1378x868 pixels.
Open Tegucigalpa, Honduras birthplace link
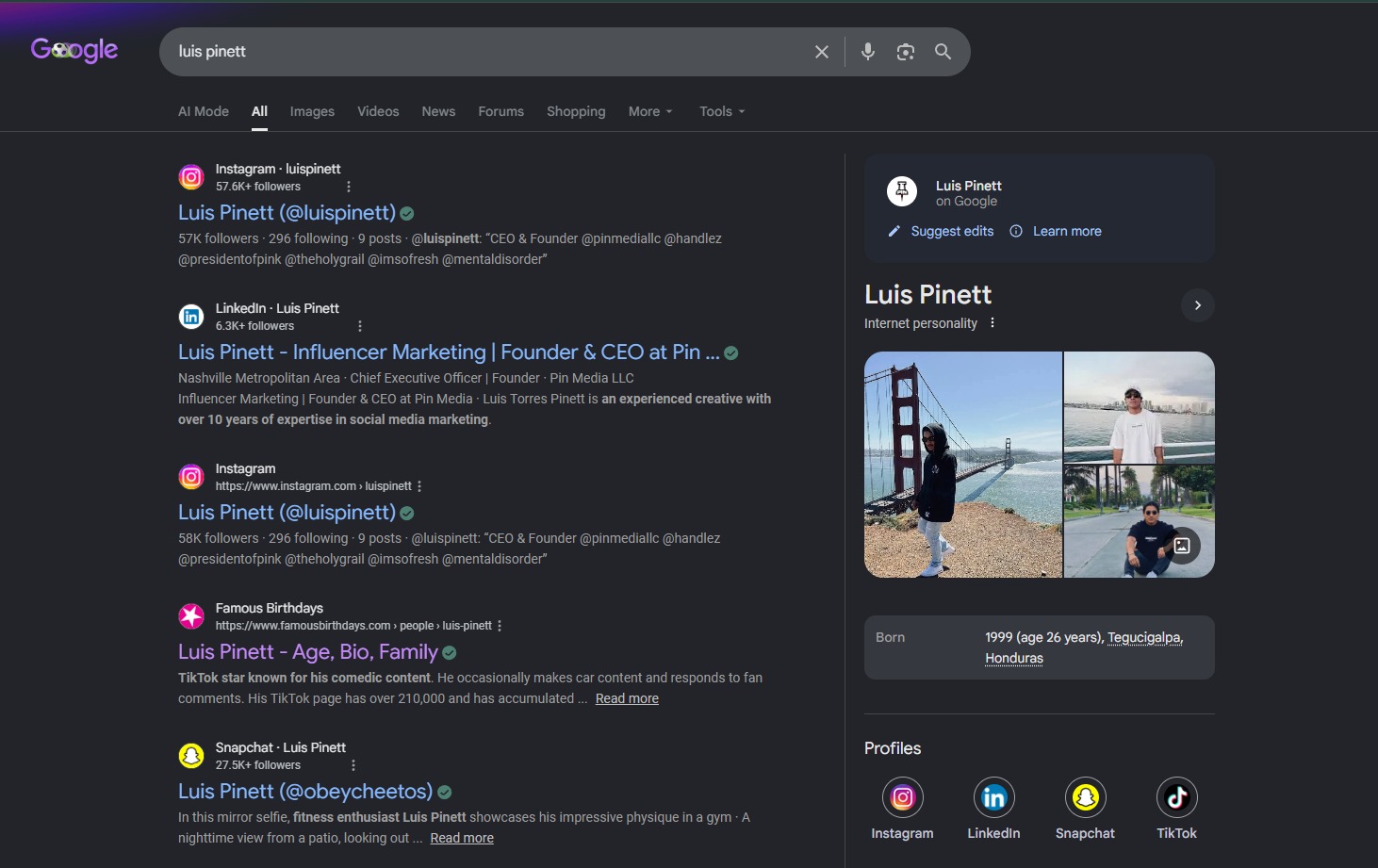coord(1084,647)
